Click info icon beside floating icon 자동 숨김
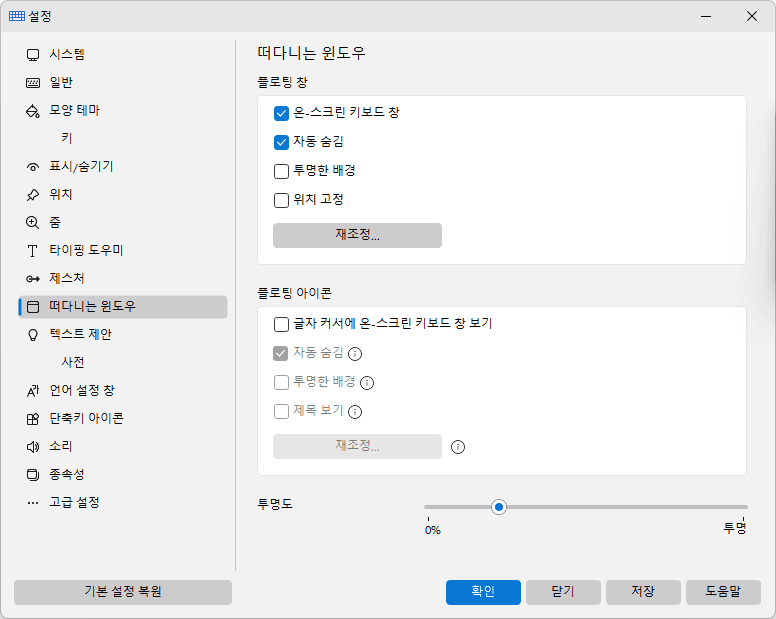 click(355, 354)
